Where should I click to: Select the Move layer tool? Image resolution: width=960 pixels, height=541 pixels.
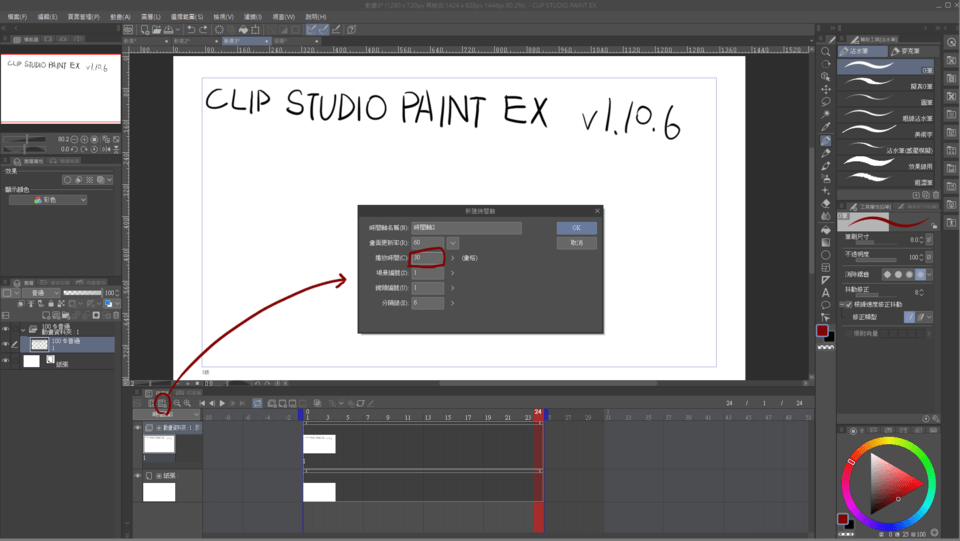825,89
